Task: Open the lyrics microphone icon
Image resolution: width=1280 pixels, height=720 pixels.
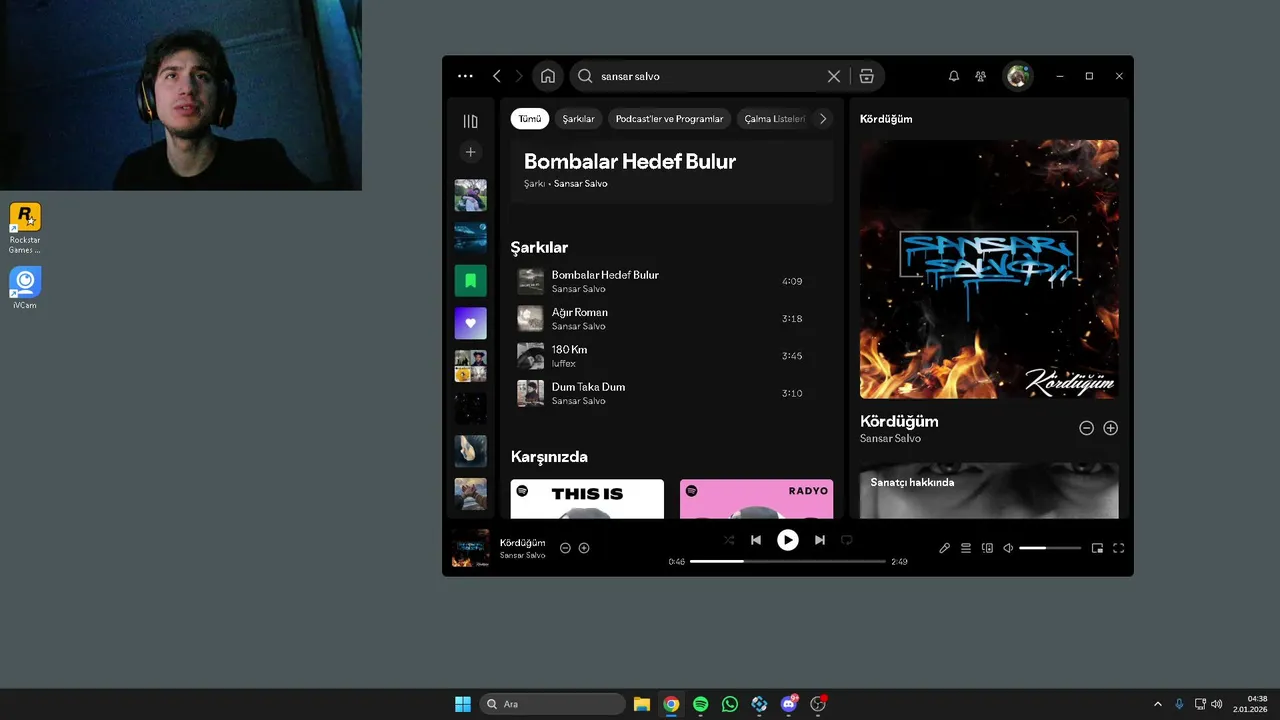Action: click(944, 548)
